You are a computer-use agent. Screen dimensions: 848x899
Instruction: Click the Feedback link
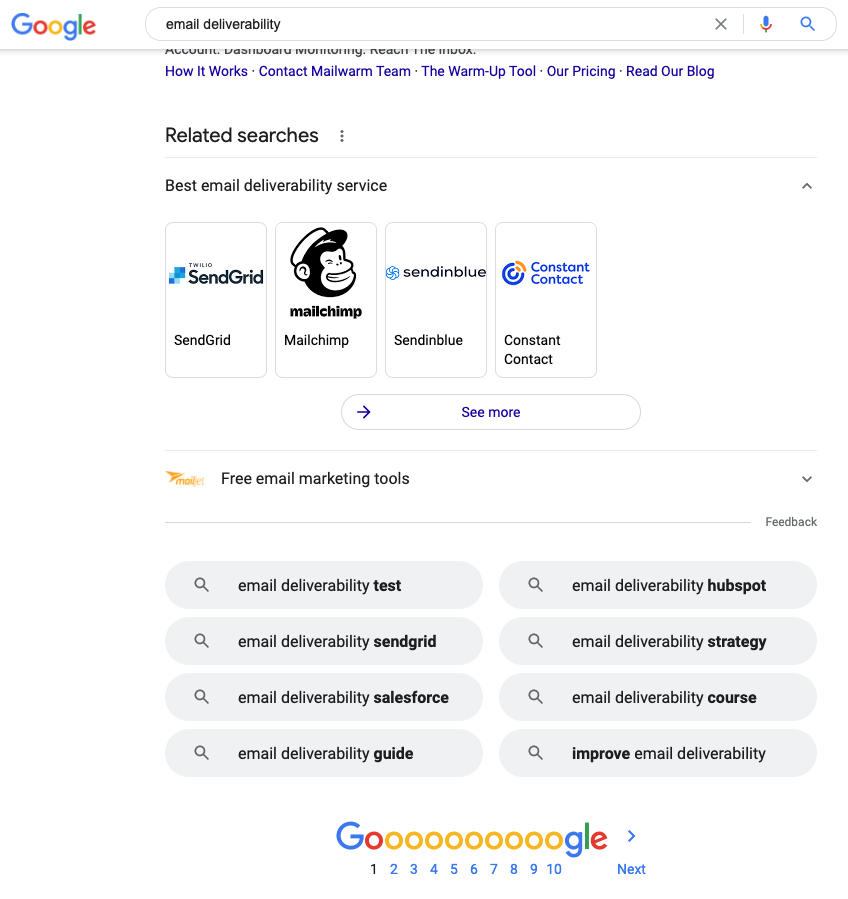(790, 521)
